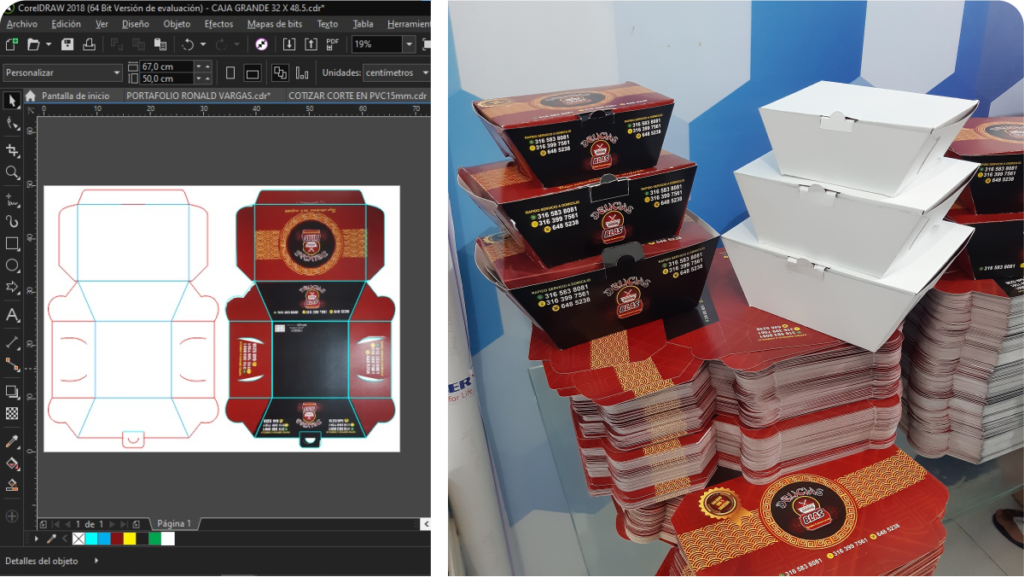Screen dimensions: 1024x577
Task: Toggle the all pages layout button
Action: (x=280, y=73)
